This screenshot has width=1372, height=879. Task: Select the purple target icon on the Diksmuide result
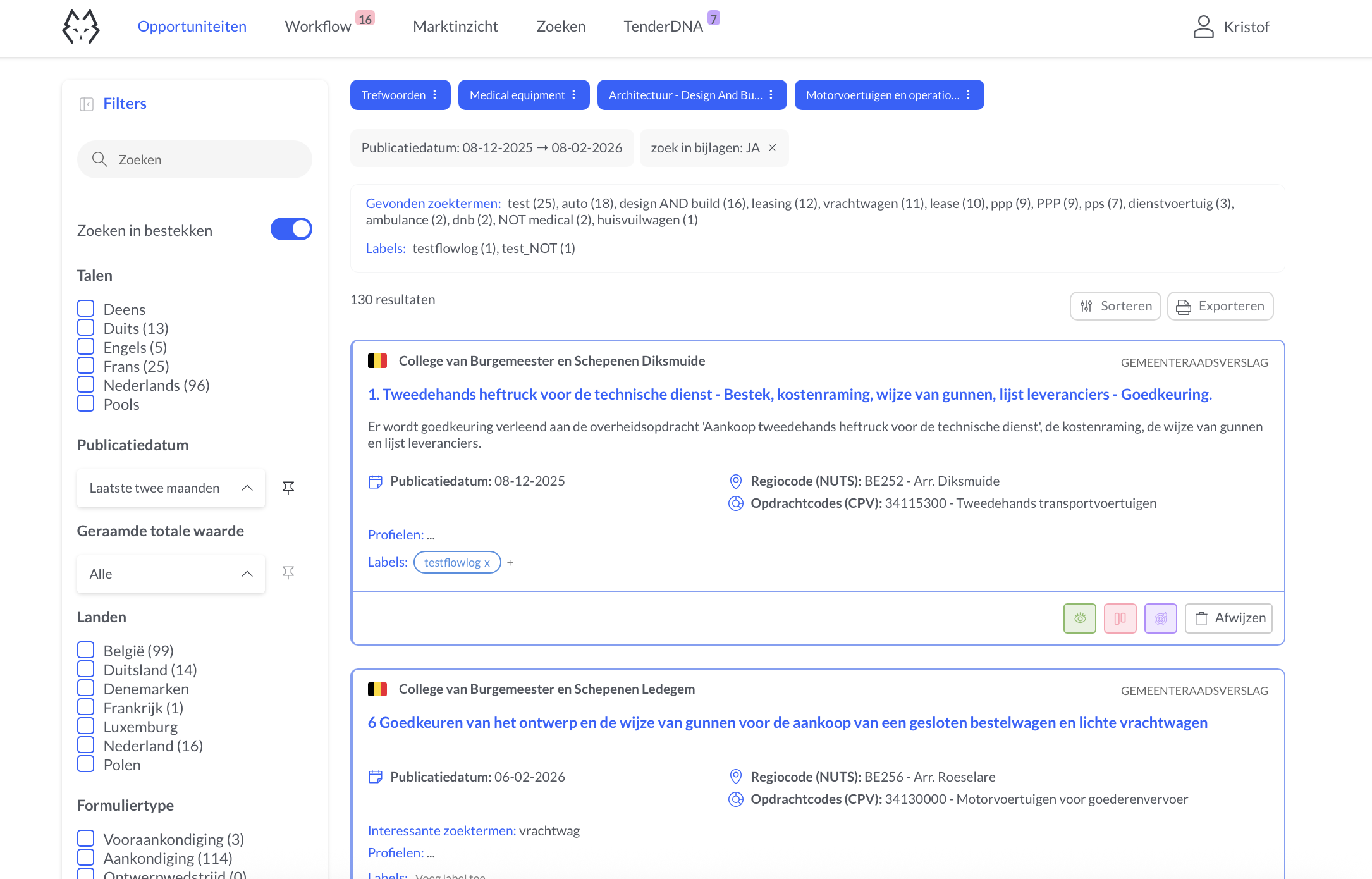1160,618
